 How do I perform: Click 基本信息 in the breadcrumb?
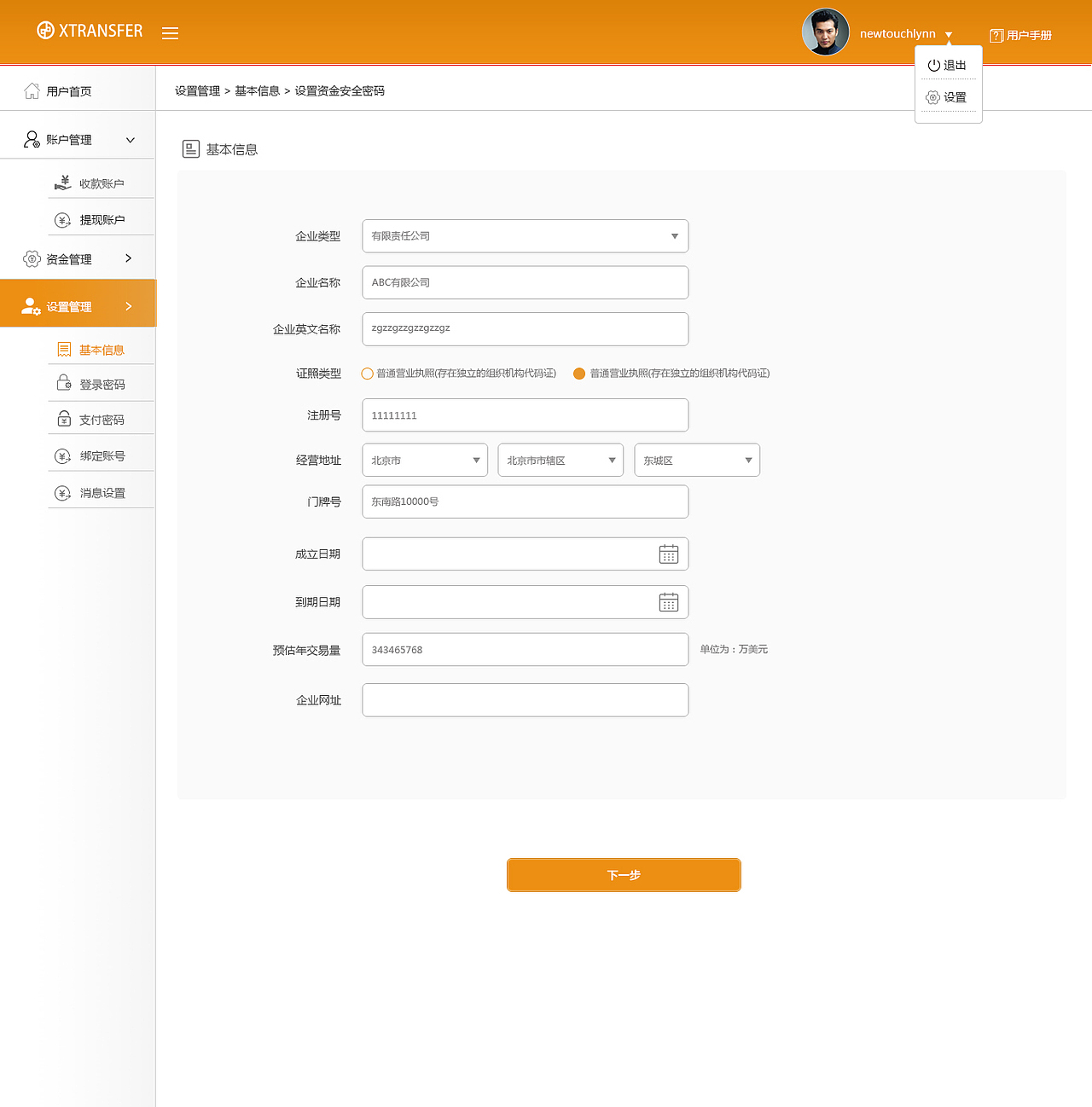[x=258, y=91]
